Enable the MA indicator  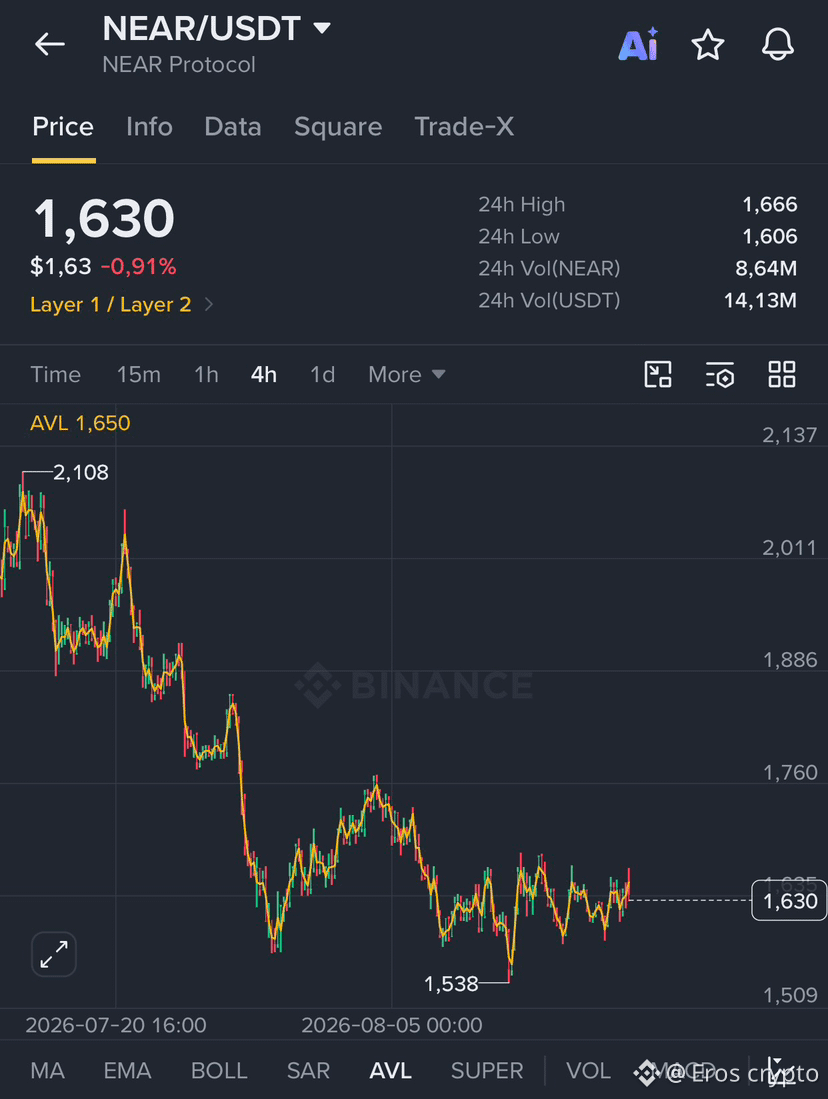click(x=48, y=1071)
